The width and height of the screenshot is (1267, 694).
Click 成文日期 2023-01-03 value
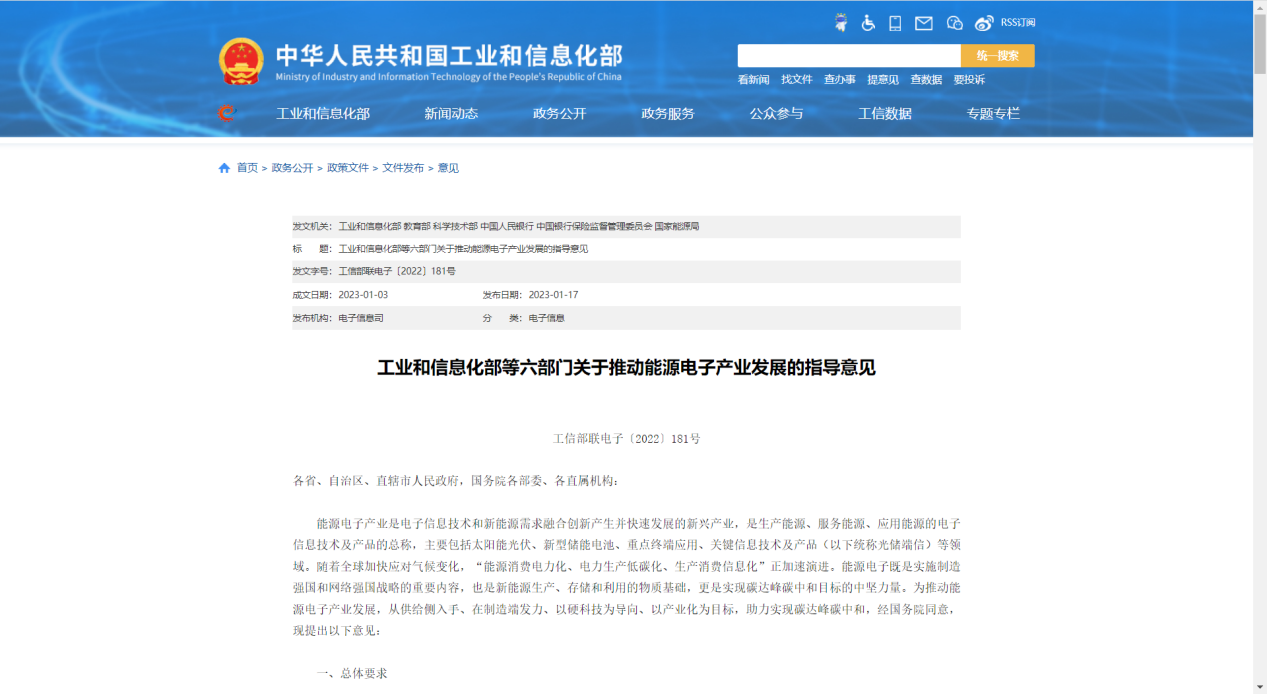tap(363, 295)
